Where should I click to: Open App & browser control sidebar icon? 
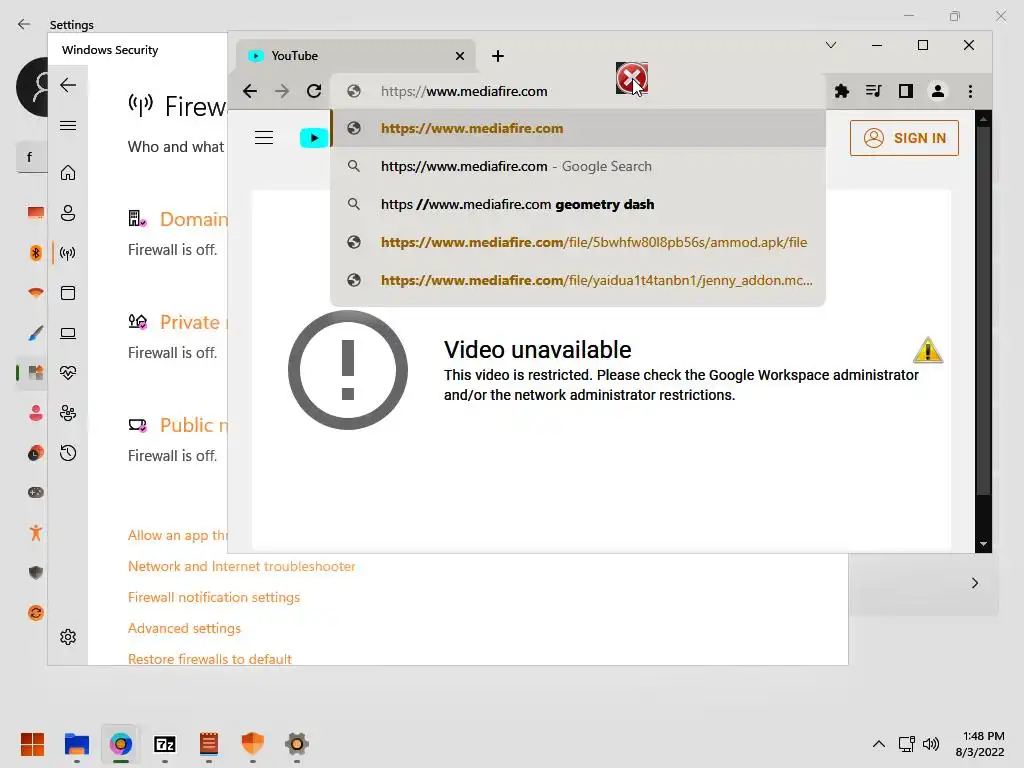click(68, 293)
